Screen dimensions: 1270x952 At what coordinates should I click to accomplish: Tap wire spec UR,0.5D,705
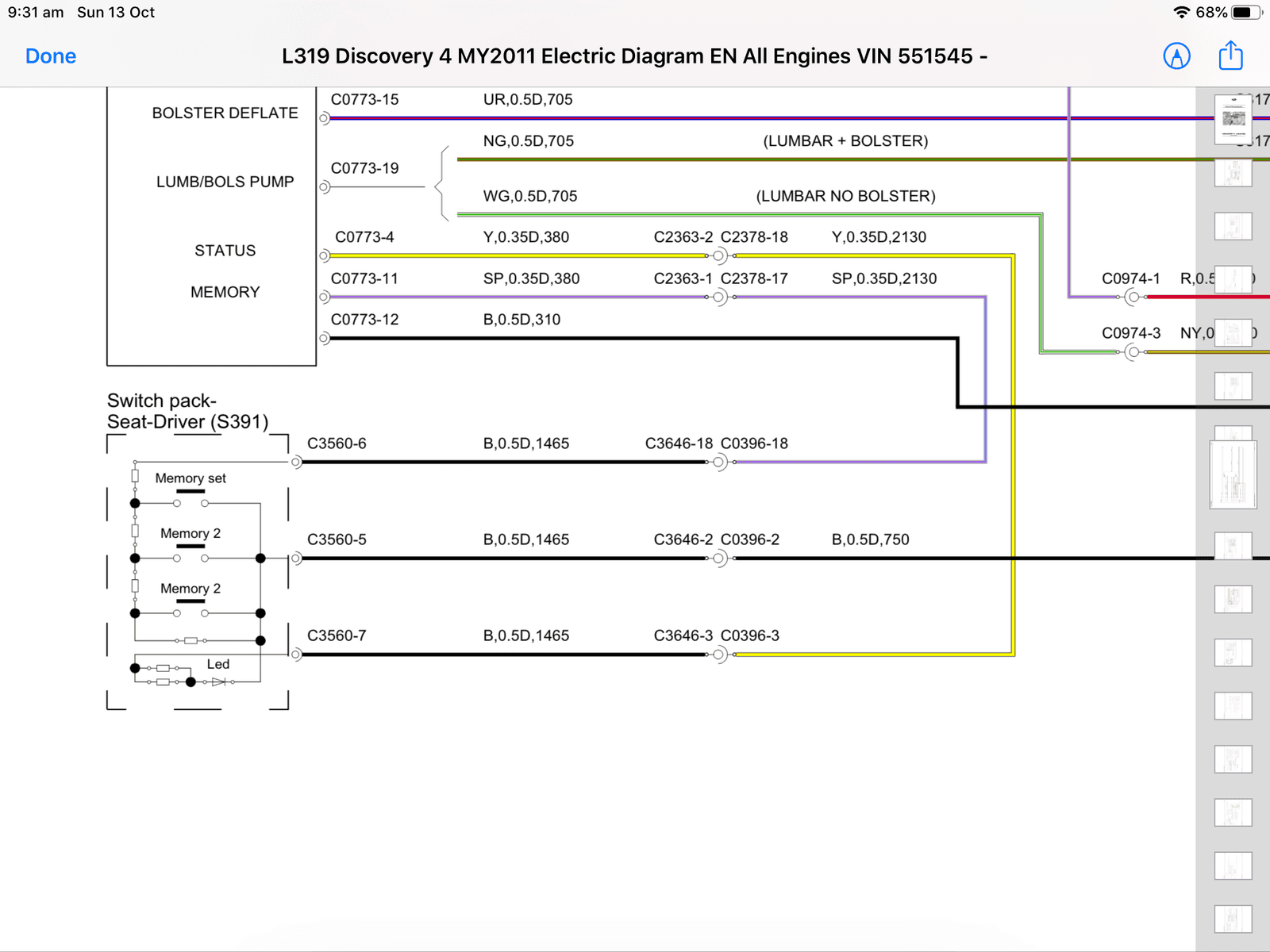tap(528, 99)
